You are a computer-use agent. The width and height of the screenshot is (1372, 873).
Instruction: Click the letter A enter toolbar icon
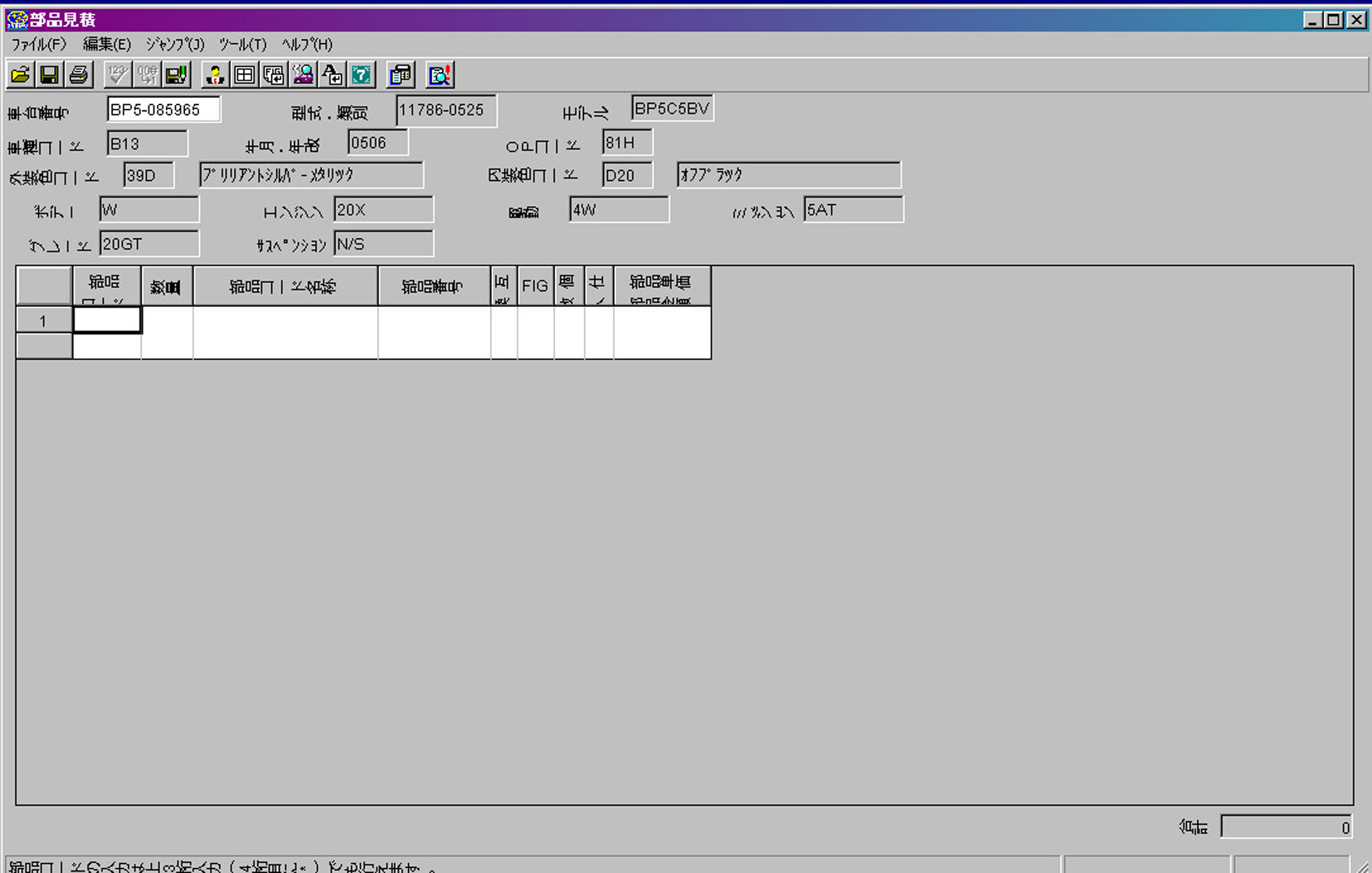332,76
